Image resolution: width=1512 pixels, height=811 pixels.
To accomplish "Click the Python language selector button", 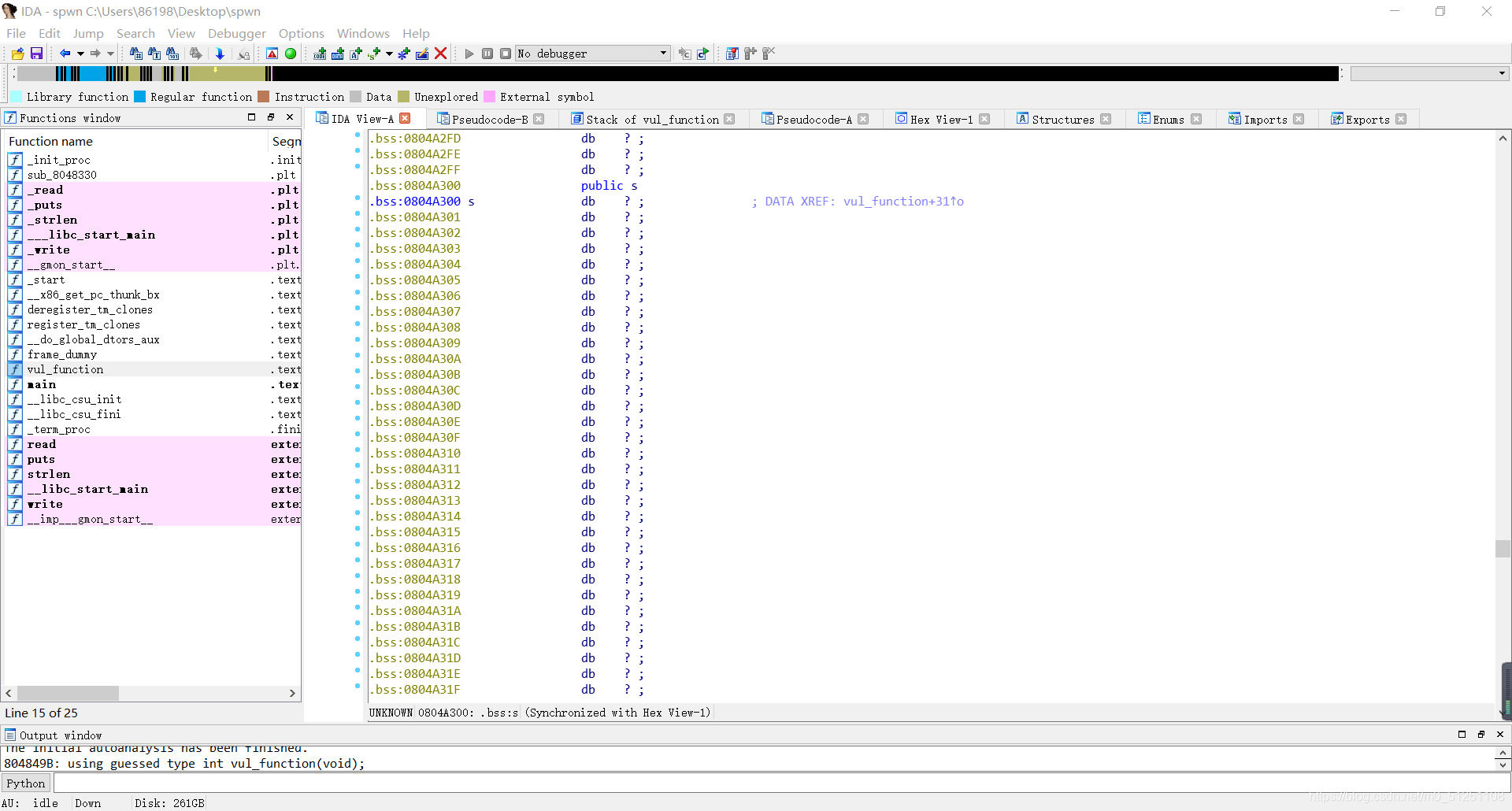I will pyautogui.click(x=26, y=783).
